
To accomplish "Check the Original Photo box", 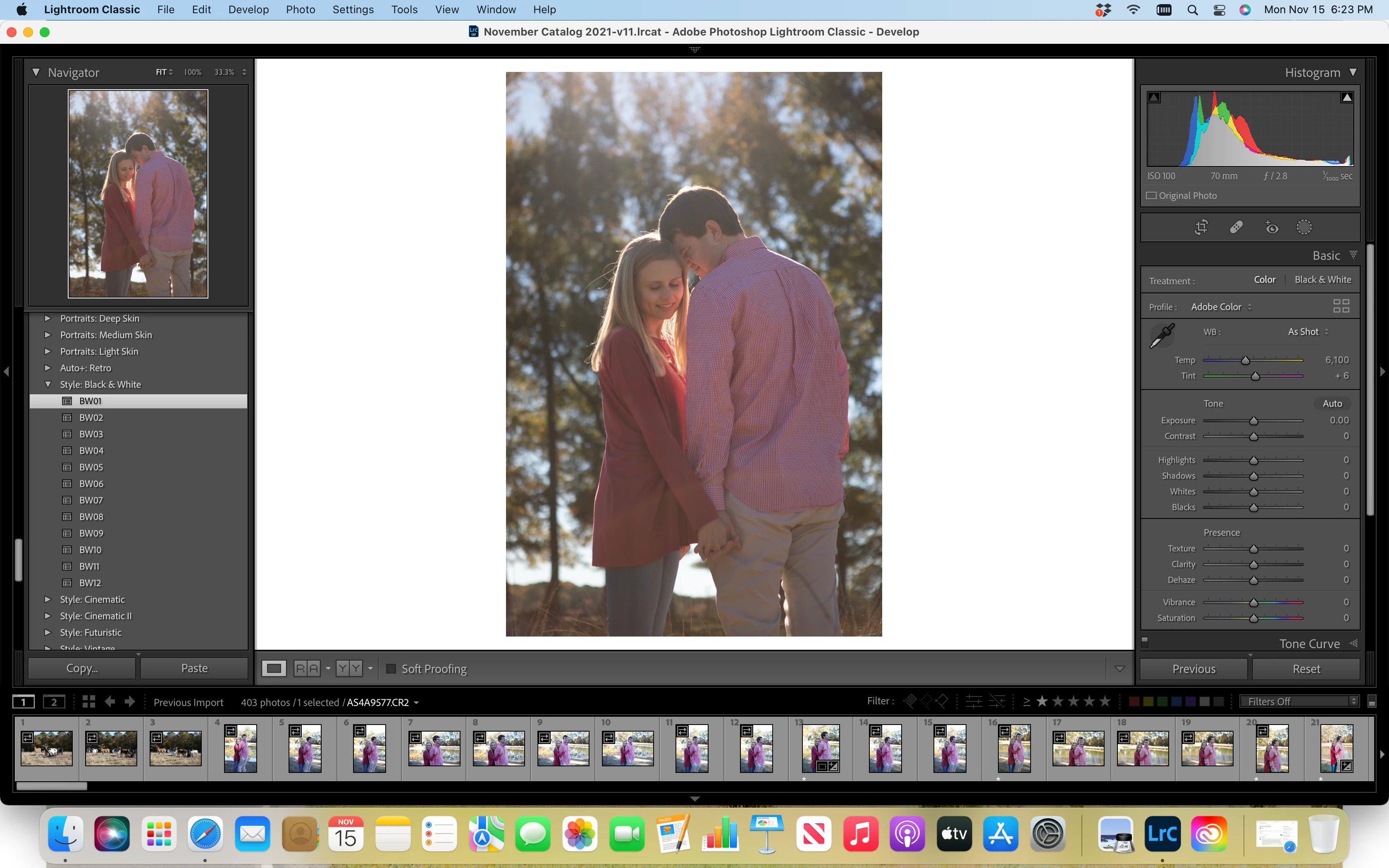I will (x=1151, y=196).
